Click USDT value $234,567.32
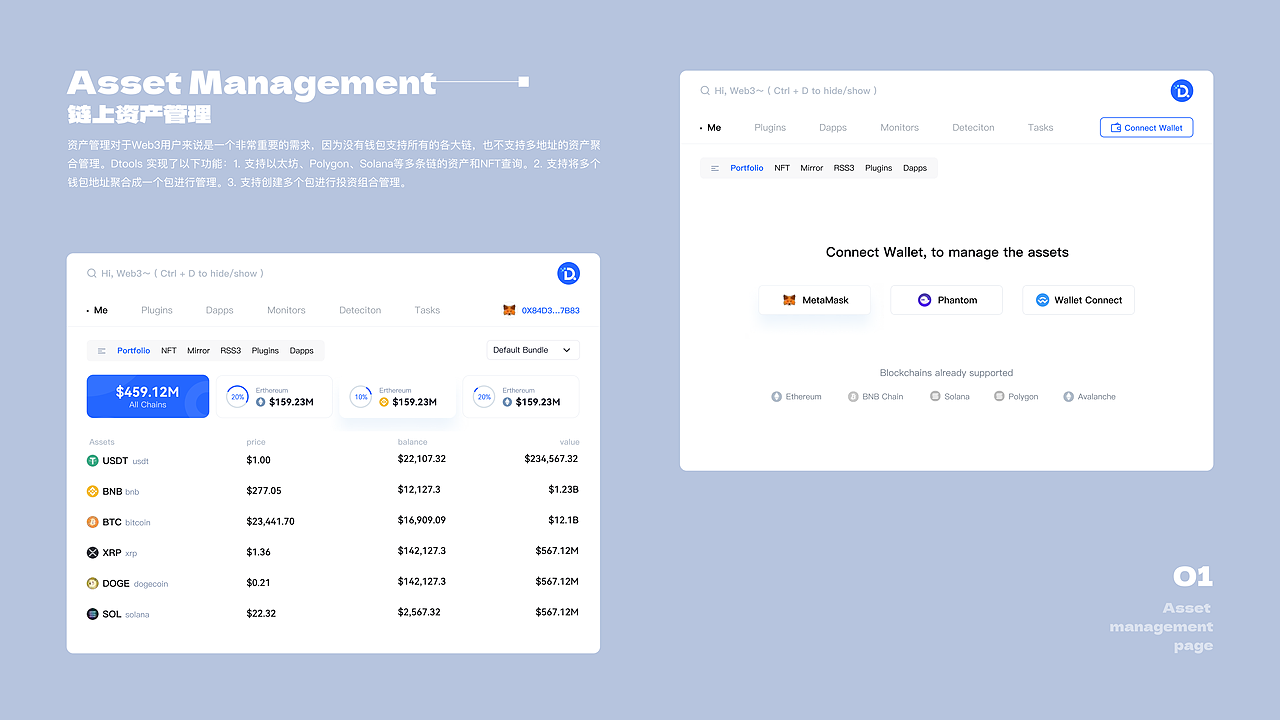This screenshot has width=1280, height=720. pyautogui.click(x=551, y=460)
